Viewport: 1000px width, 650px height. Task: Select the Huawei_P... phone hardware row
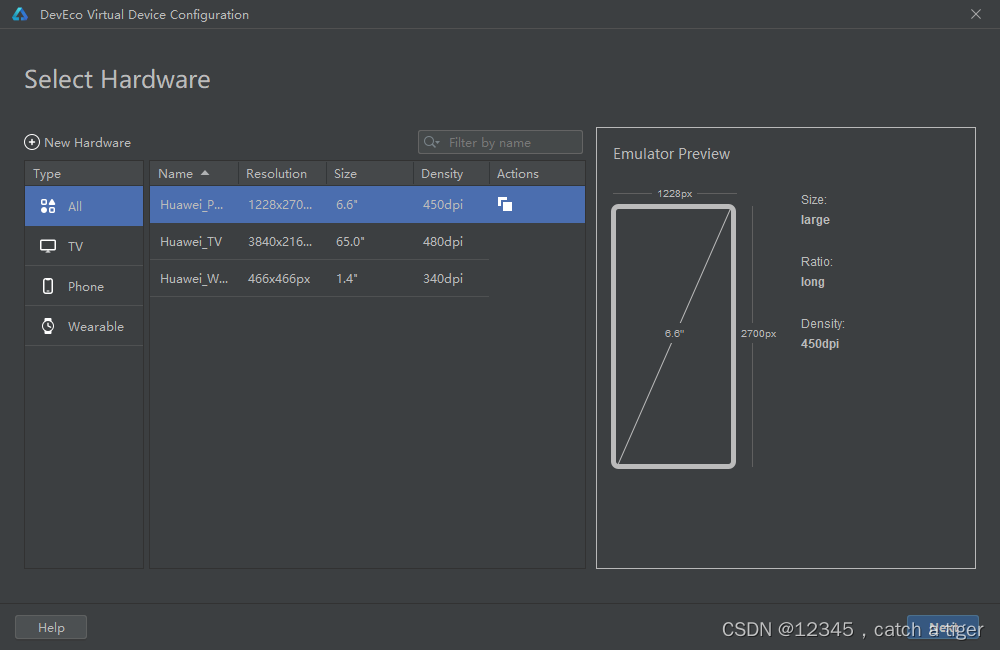[367, 205]
